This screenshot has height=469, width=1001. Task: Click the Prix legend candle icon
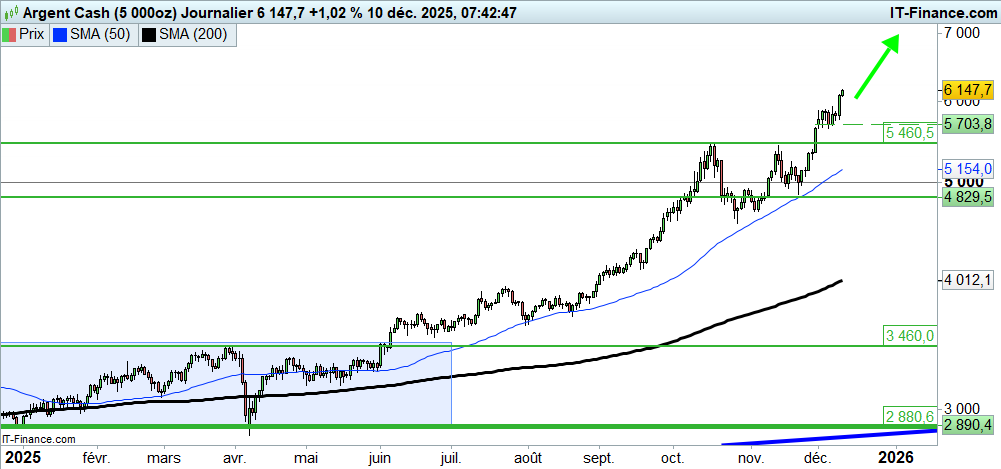10,35
